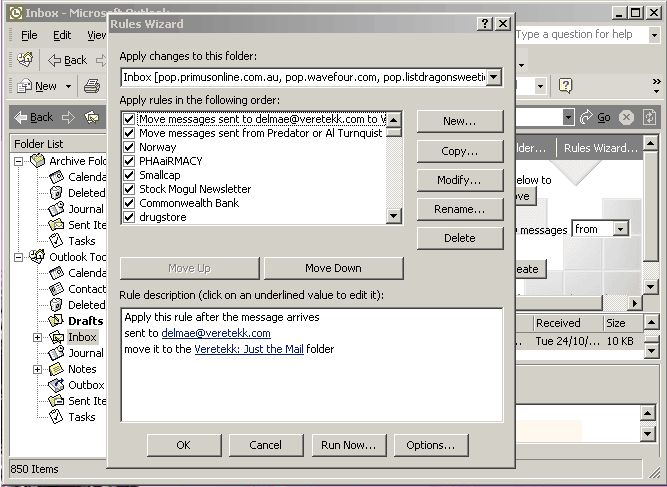Disable the Stock Mogul Newsletter rule
This screenshot has height=487, width=667.
coord(129,189)
